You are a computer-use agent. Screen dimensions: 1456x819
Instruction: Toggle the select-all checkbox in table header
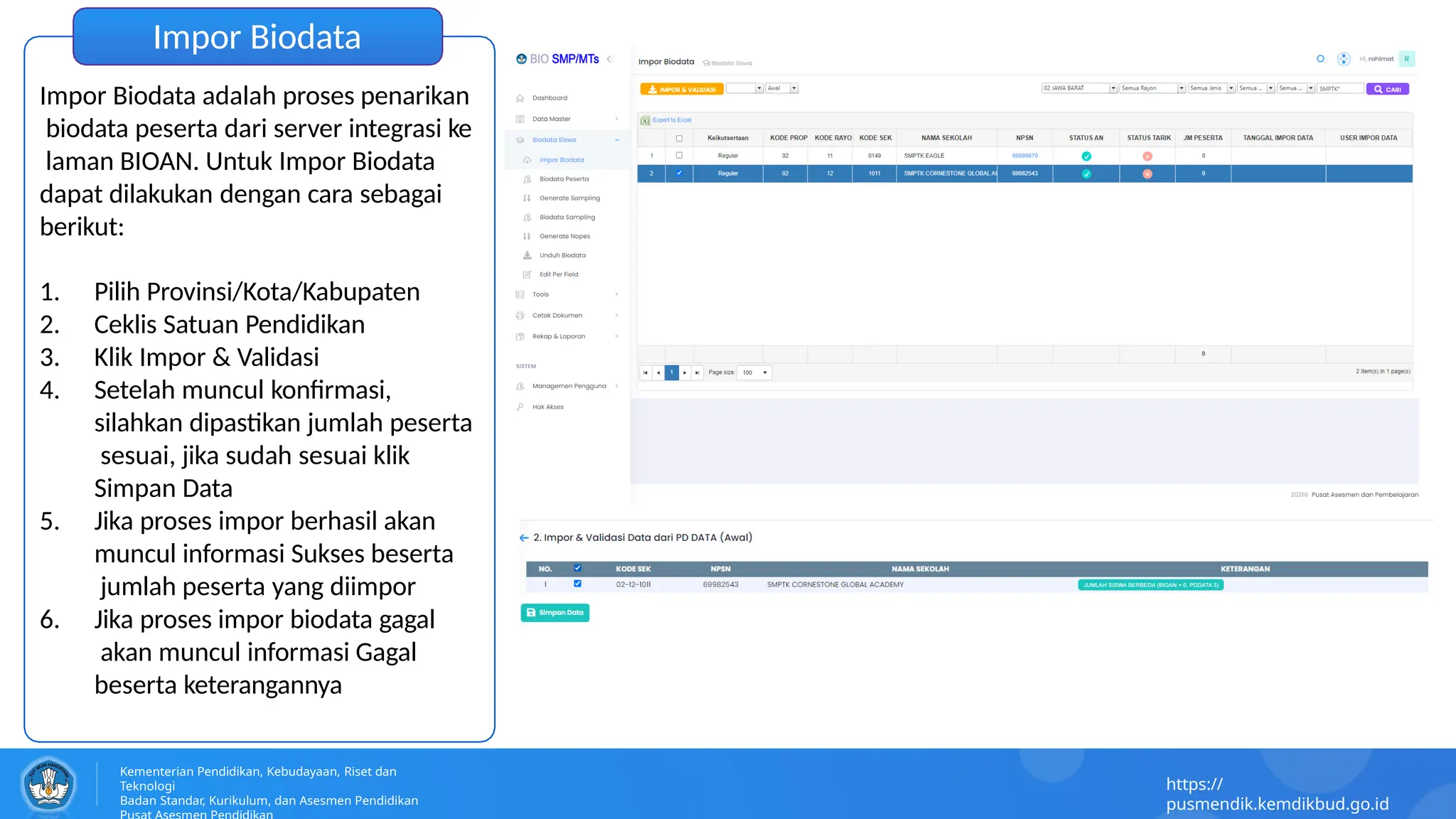(x=679, y=138)
